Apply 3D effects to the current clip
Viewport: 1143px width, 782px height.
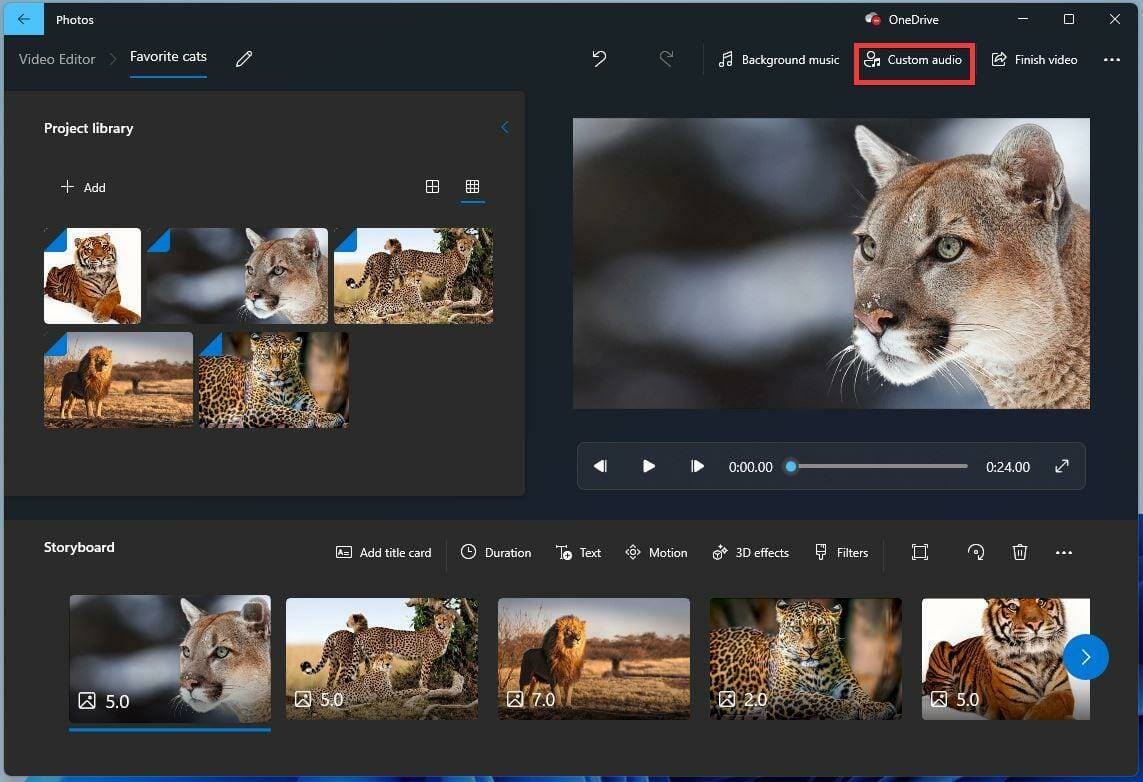[x=750, y=552]
